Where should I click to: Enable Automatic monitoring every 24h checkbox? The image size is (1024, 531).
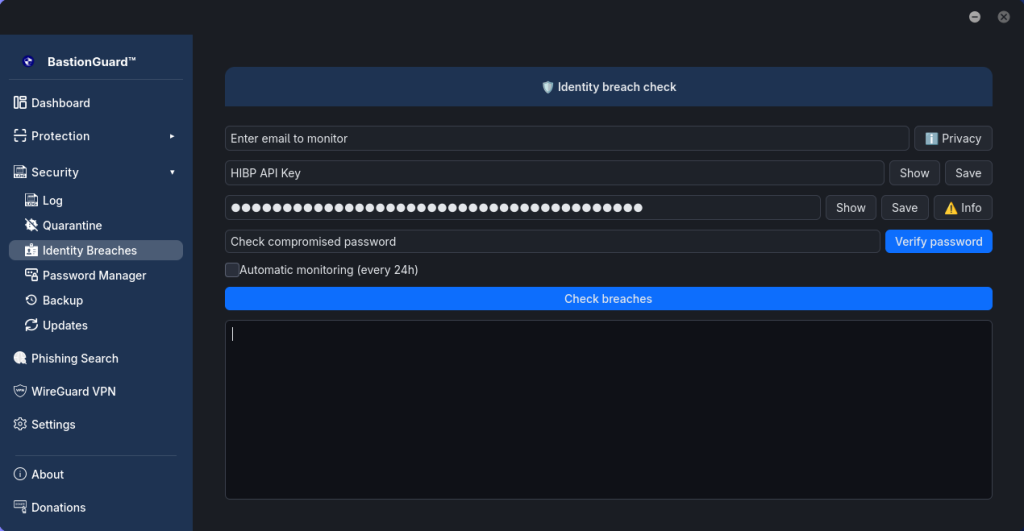(x=232, y=270)
